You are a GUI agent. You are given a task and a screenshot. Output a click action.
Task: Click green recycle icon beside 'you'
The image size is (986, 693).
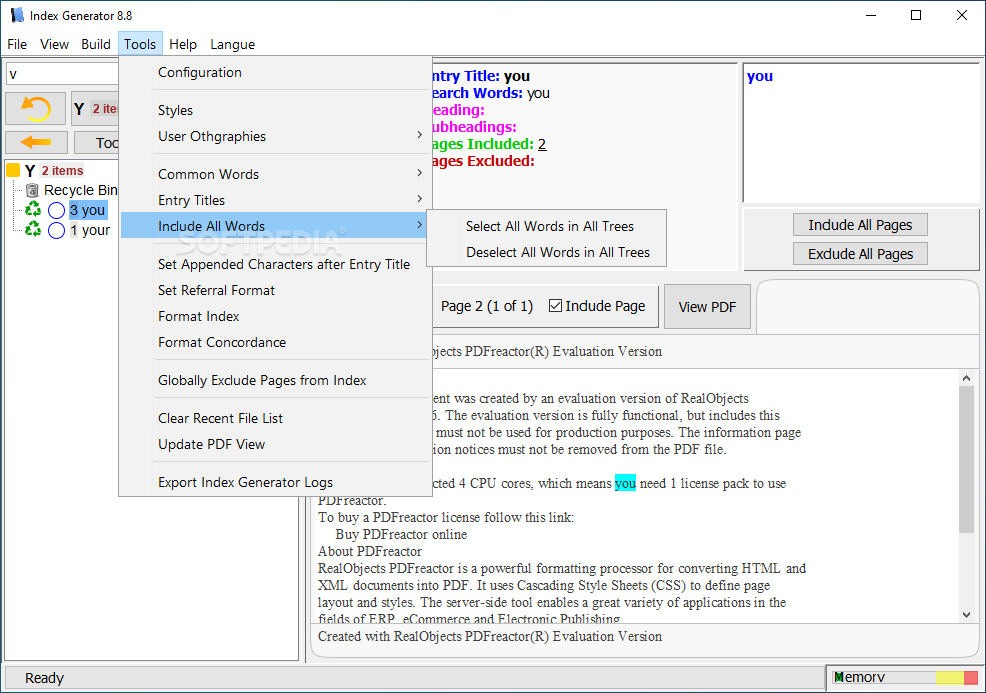click(x=33, y=209)
